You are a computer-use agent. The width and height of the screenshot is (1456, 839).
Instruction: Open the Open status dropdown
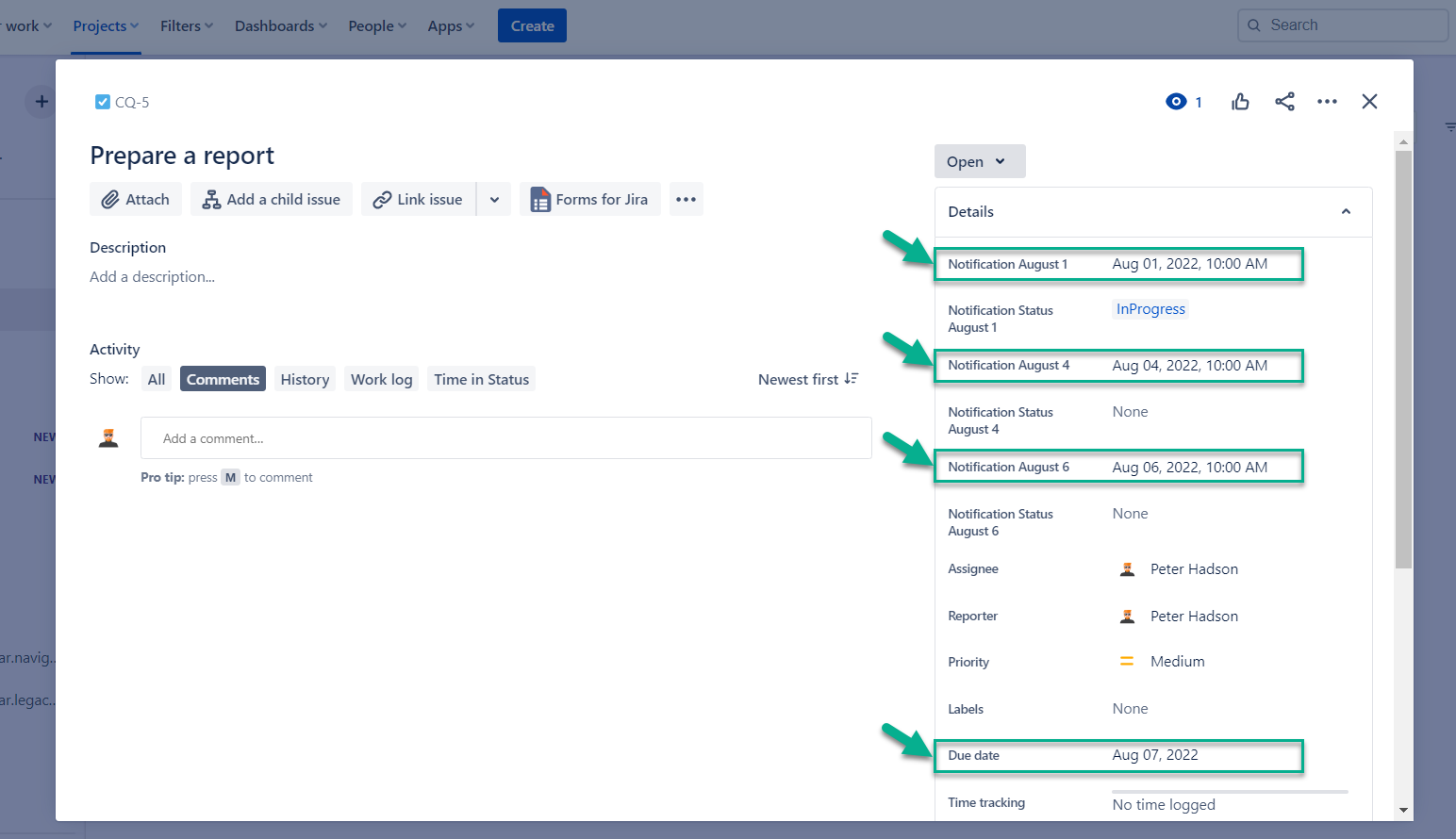(979, 161)
